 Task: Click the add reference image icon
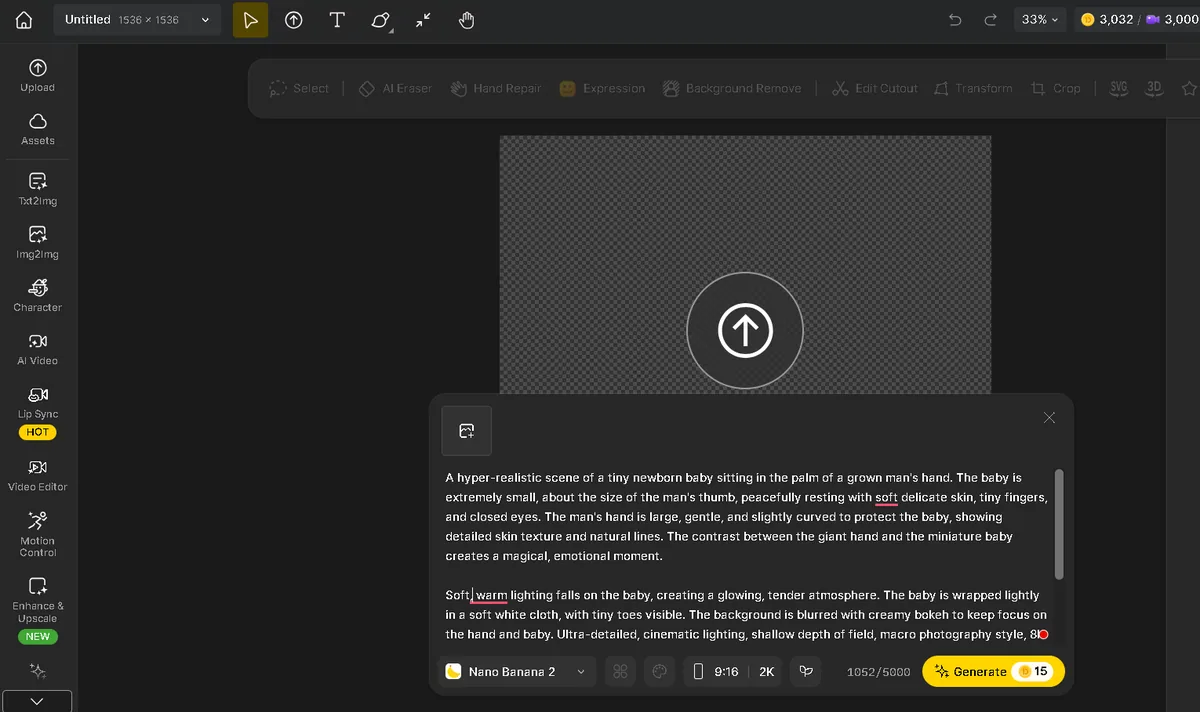466,431
